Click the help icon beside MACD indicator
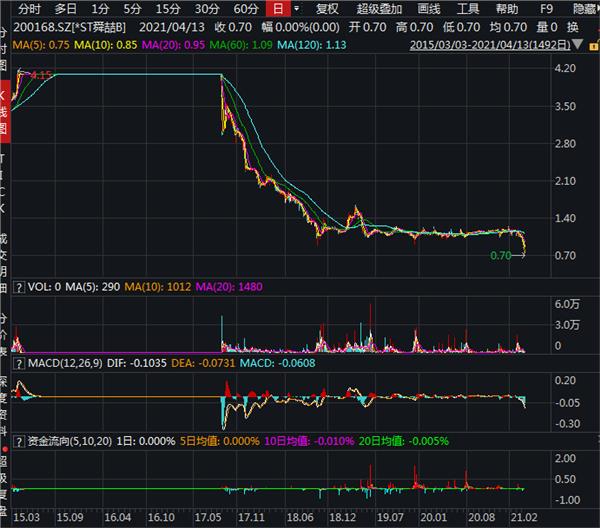The image size is (600, 528). pyautogui.click(x=17, y=362)
